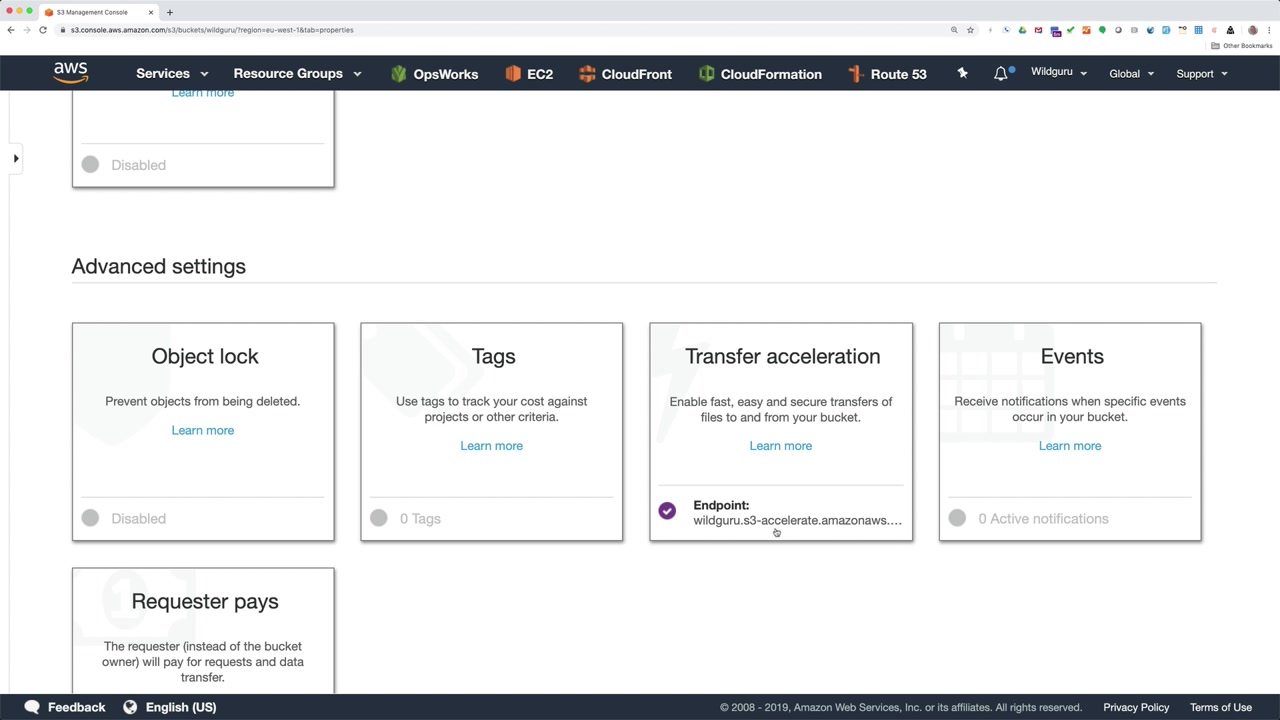Click the wildguru.s3-accelerate endpoint text
Image resolution: width=1280 pixels, height=720 pixels.
pyautogui.click(x=797, y=520)
